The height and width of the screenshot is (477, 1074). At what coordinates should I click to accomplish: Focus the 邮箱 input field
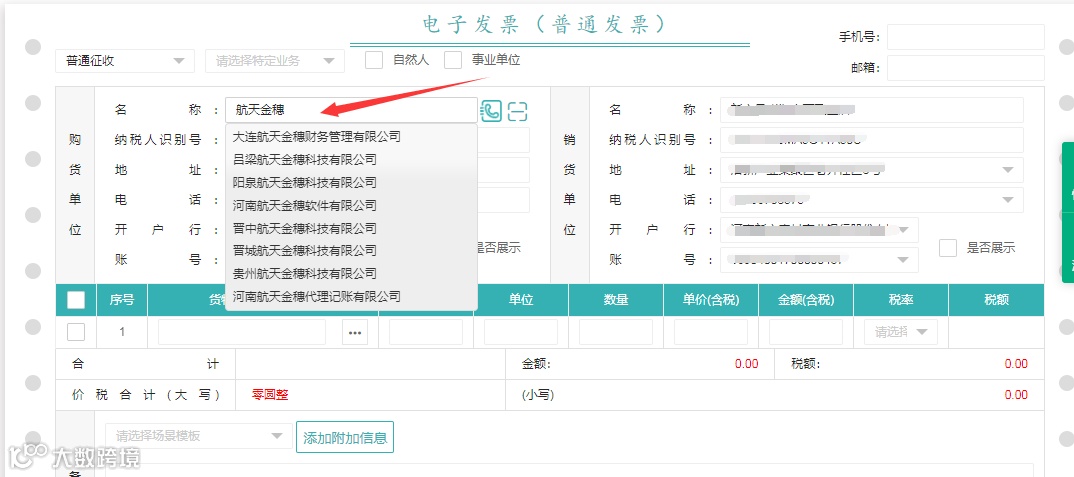[x=966, y=68]
